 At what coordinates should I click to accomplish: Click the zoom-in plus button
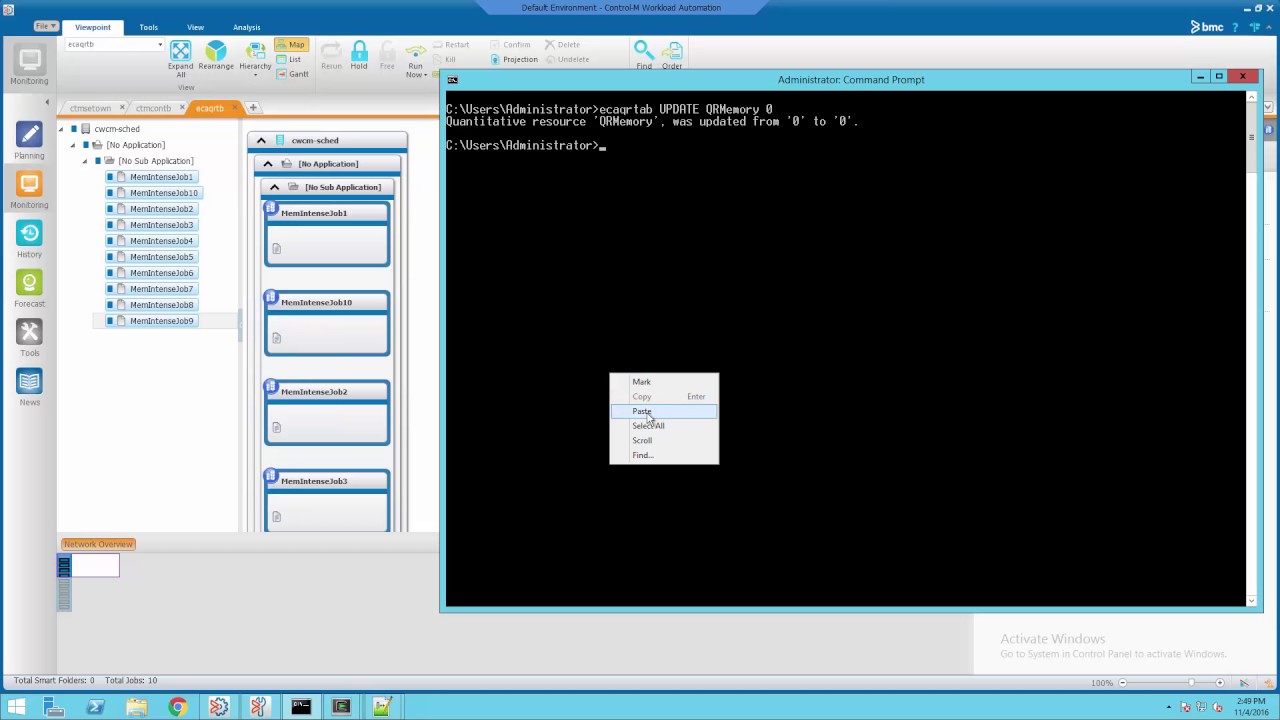[1219, 682]
